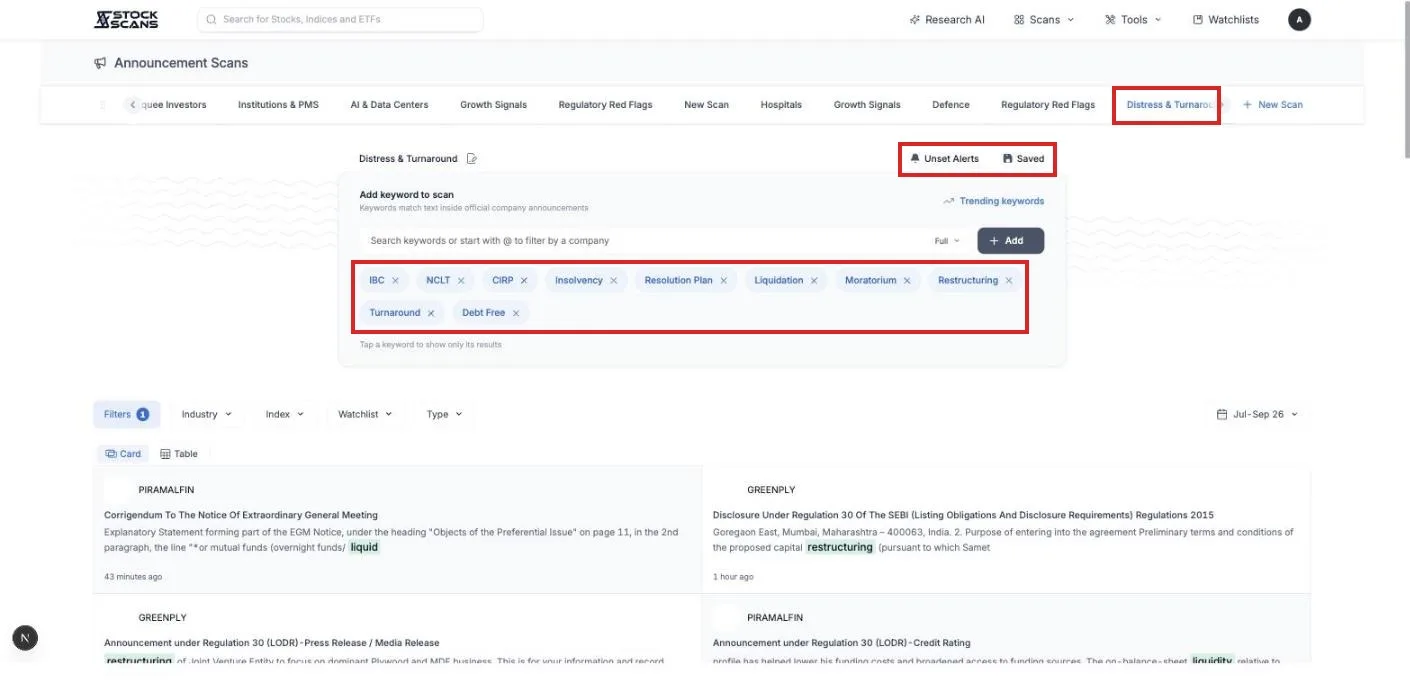Filter results by IBC keyword

(376, 280)
